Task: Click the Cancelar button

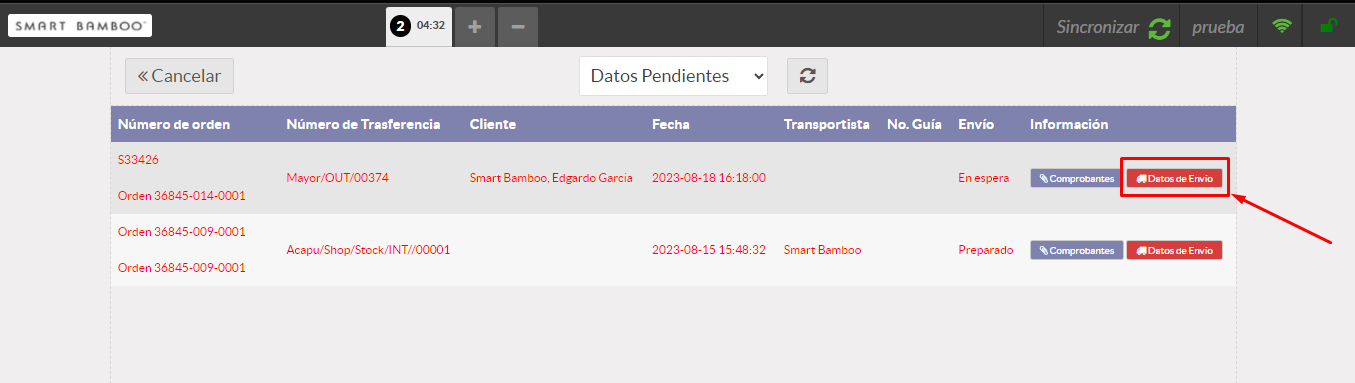Action: (x=179, y=76)
